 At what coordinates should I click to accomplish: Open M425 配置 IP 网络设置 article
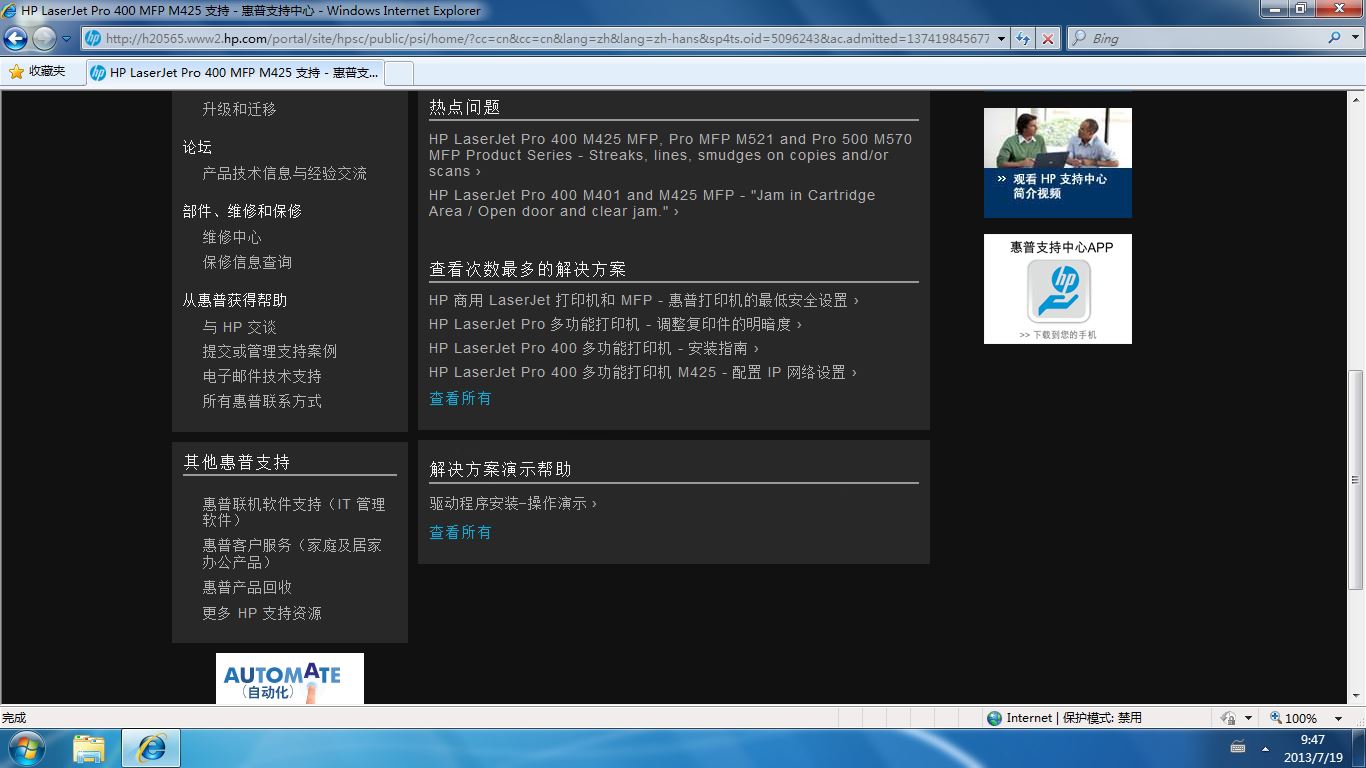tap(643, 372)
